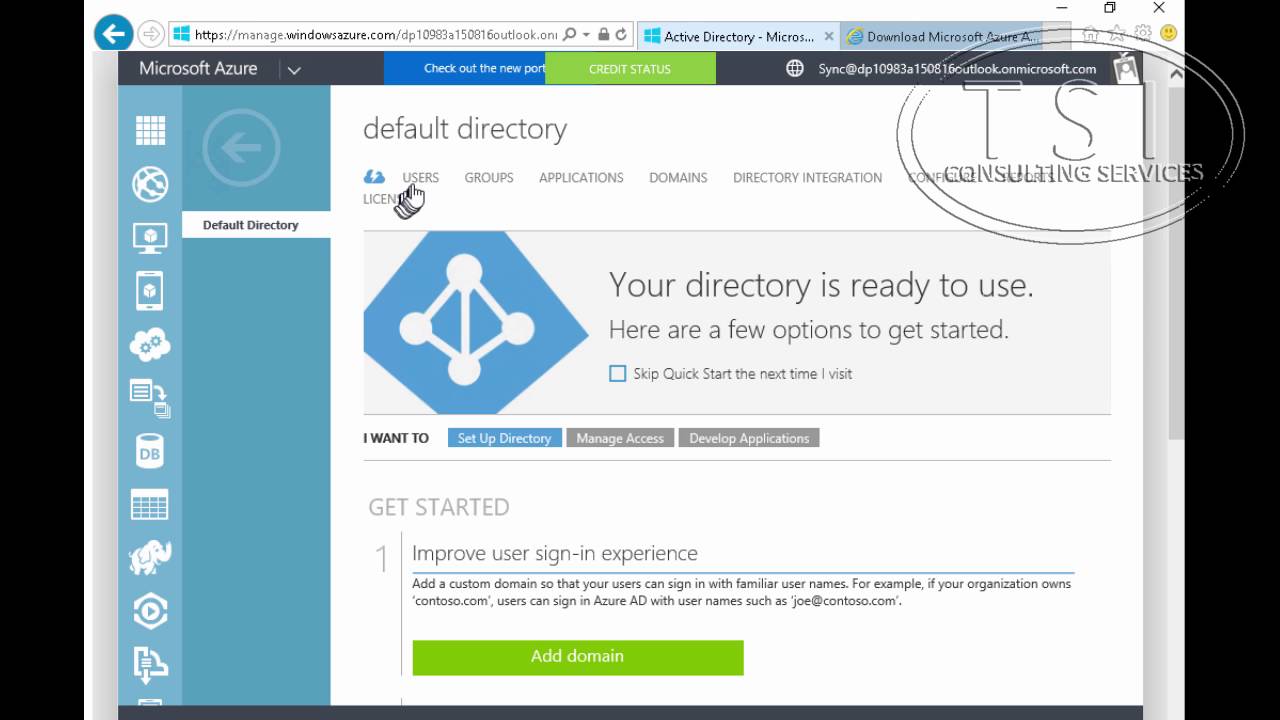Click the large circular back arrow in portal
The width and height of the screenshot is (1280, 720).
coord(241,148)
